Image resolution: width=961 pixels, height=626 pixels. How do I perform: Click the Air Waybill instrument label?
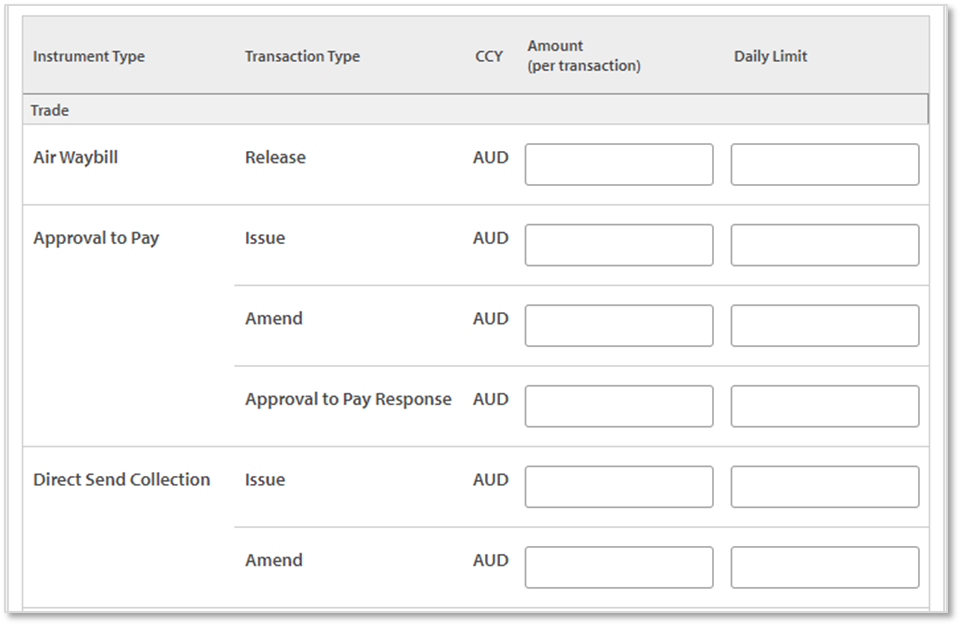tap(75, 158)
